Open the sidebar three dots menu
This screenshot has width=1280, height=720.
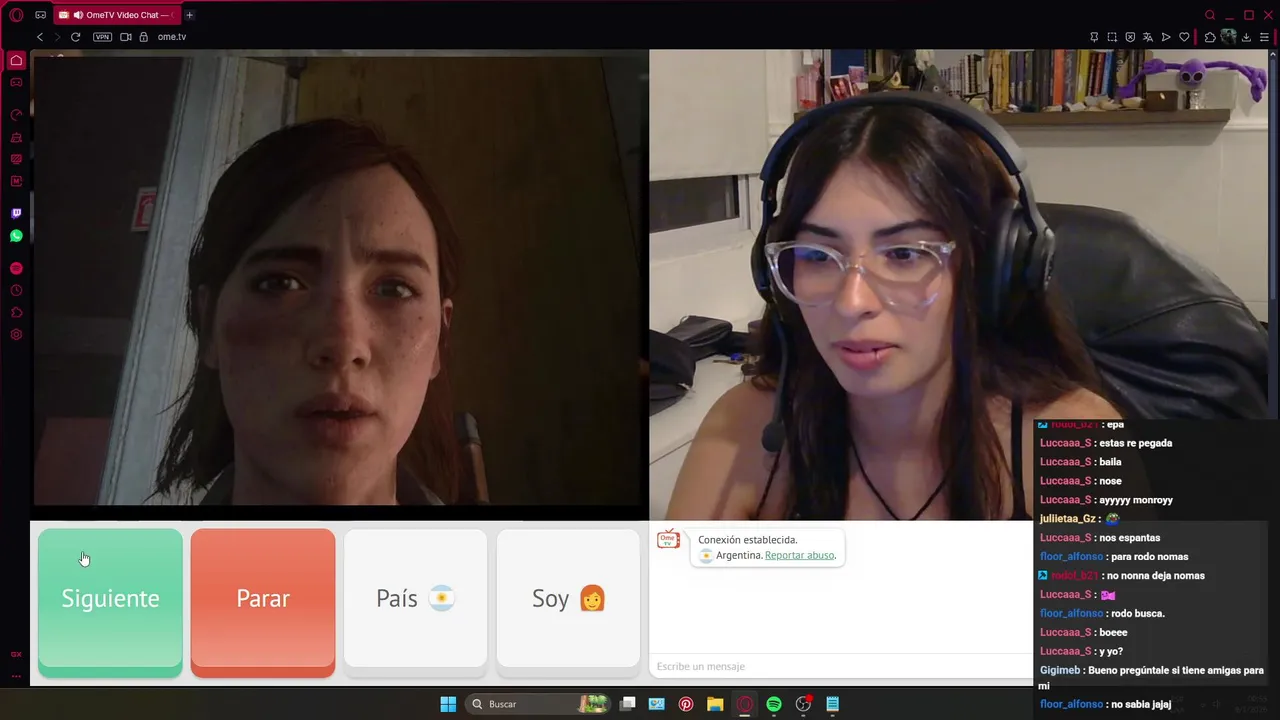pos(16,676)
